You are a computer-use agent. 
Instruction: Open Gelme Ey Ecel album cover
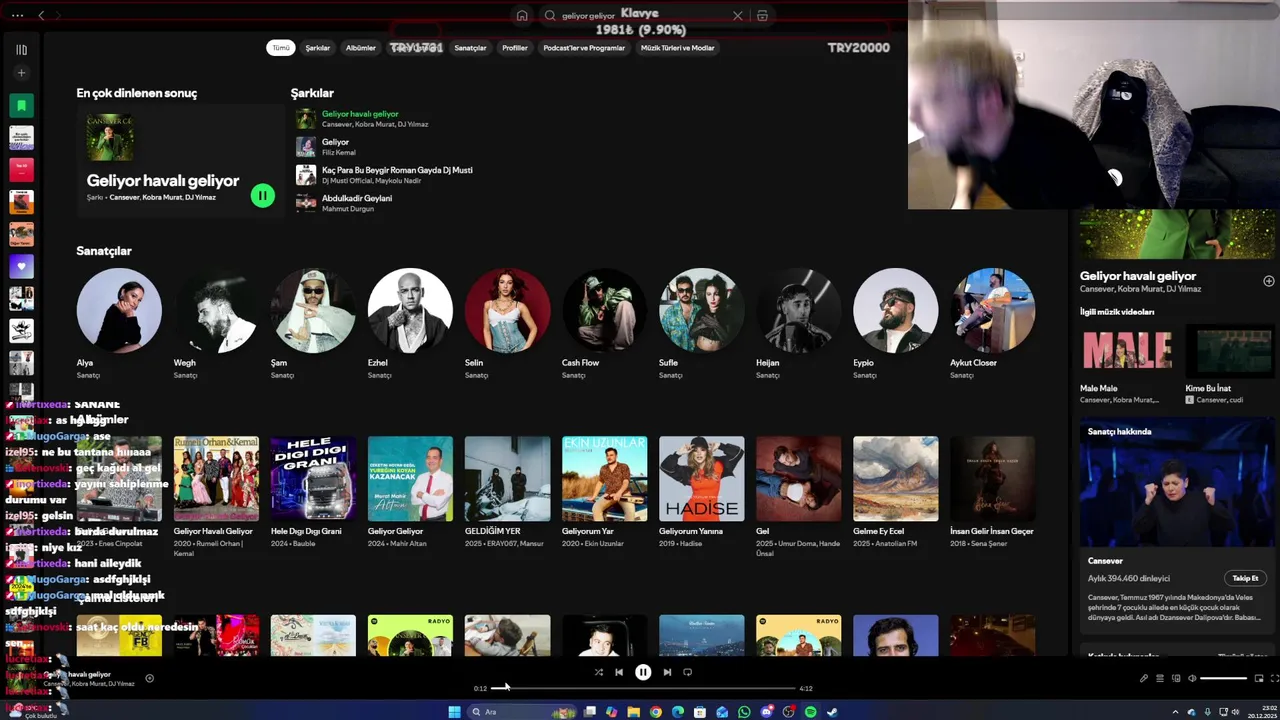[895, 479]
